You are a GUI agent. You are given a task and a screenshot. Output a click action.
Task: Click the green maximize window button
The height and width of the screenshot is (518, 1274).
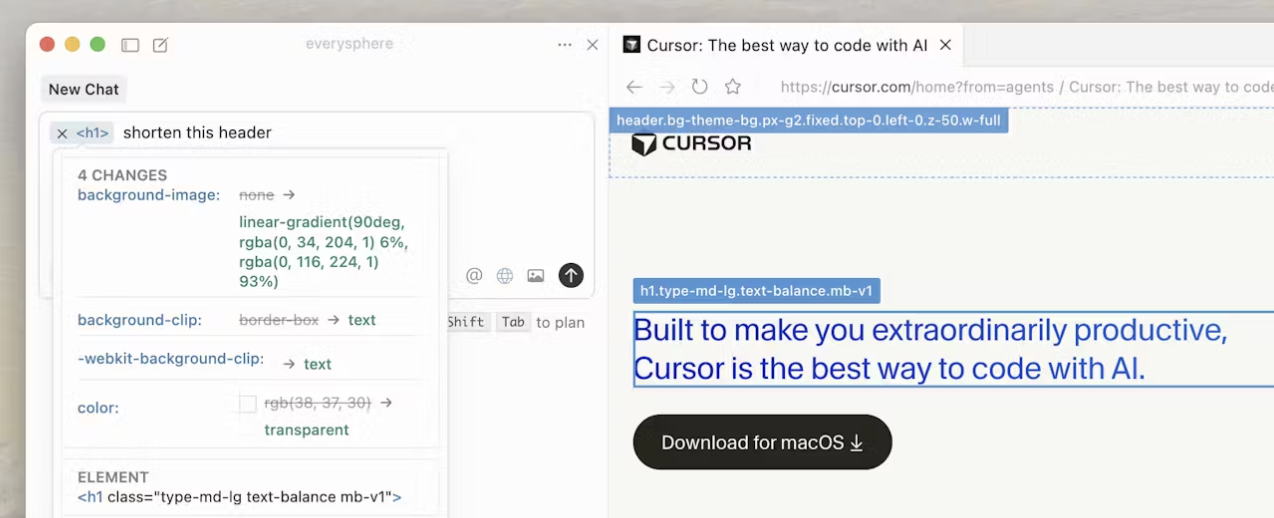(98, 44)
